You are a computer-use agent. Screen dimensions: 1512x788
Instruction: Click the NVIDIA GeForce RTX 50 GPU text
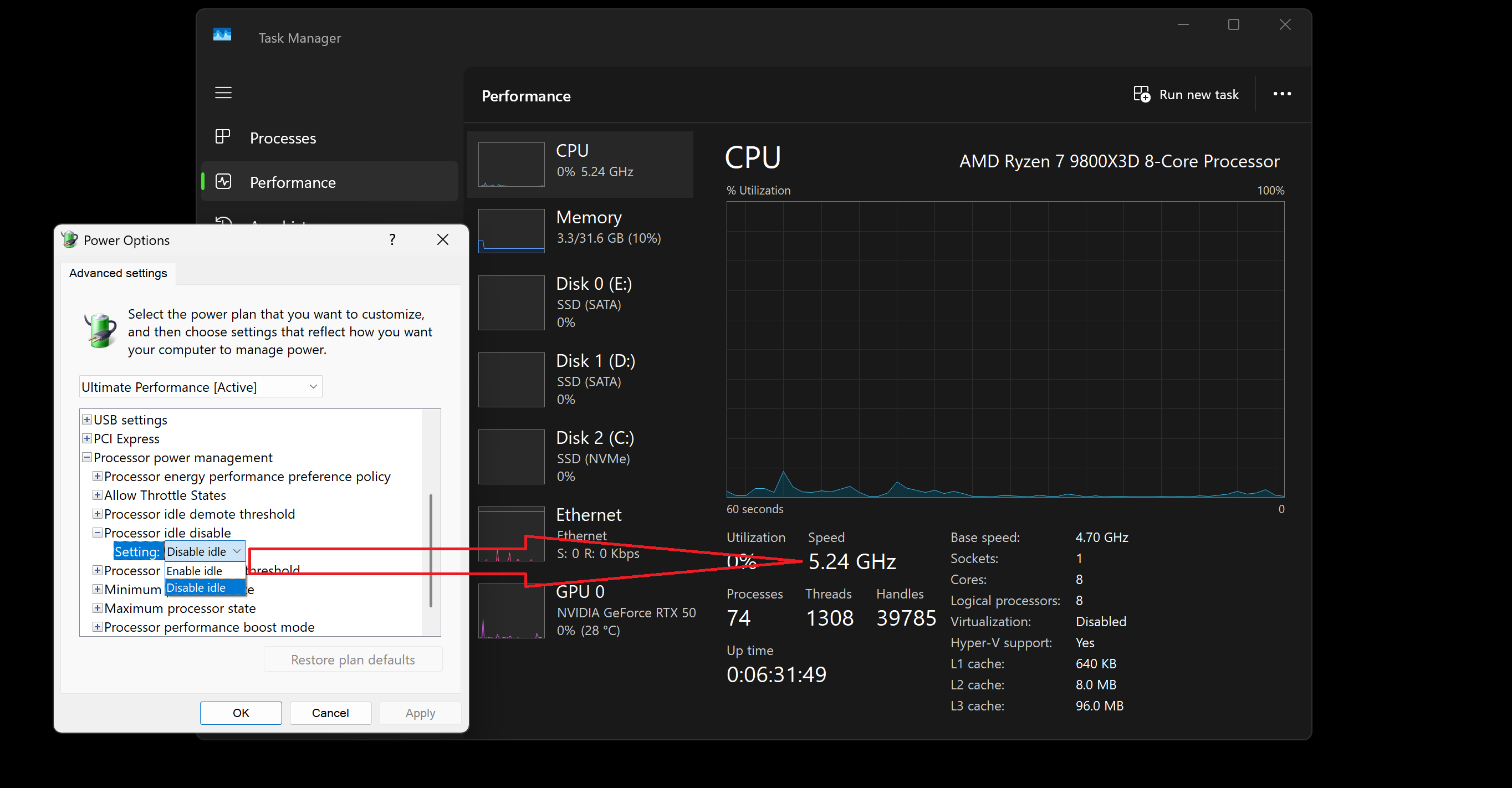(x=626, y=612)
